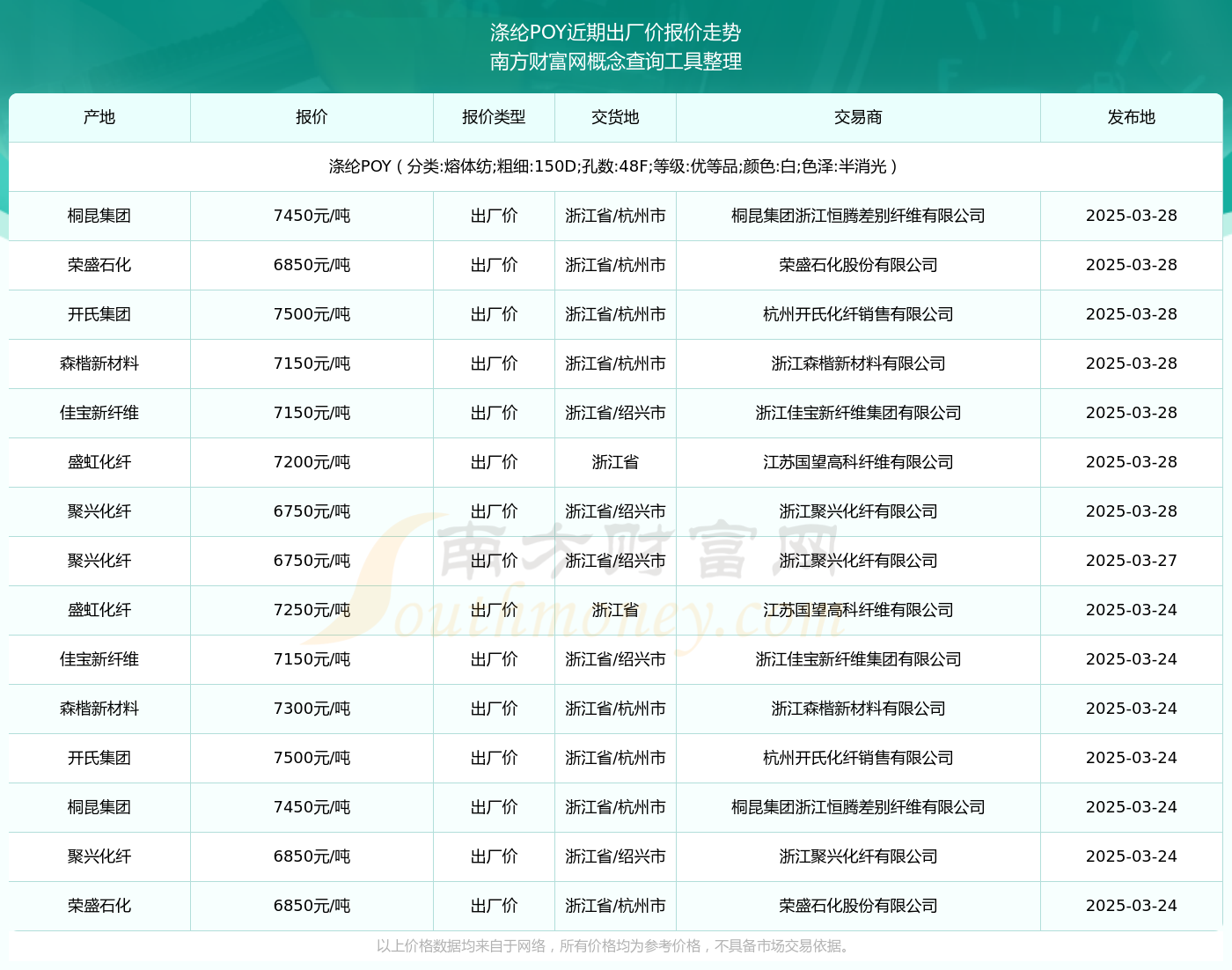Click 7150元/吨 dated 2025-03-24

click(312, 659)
